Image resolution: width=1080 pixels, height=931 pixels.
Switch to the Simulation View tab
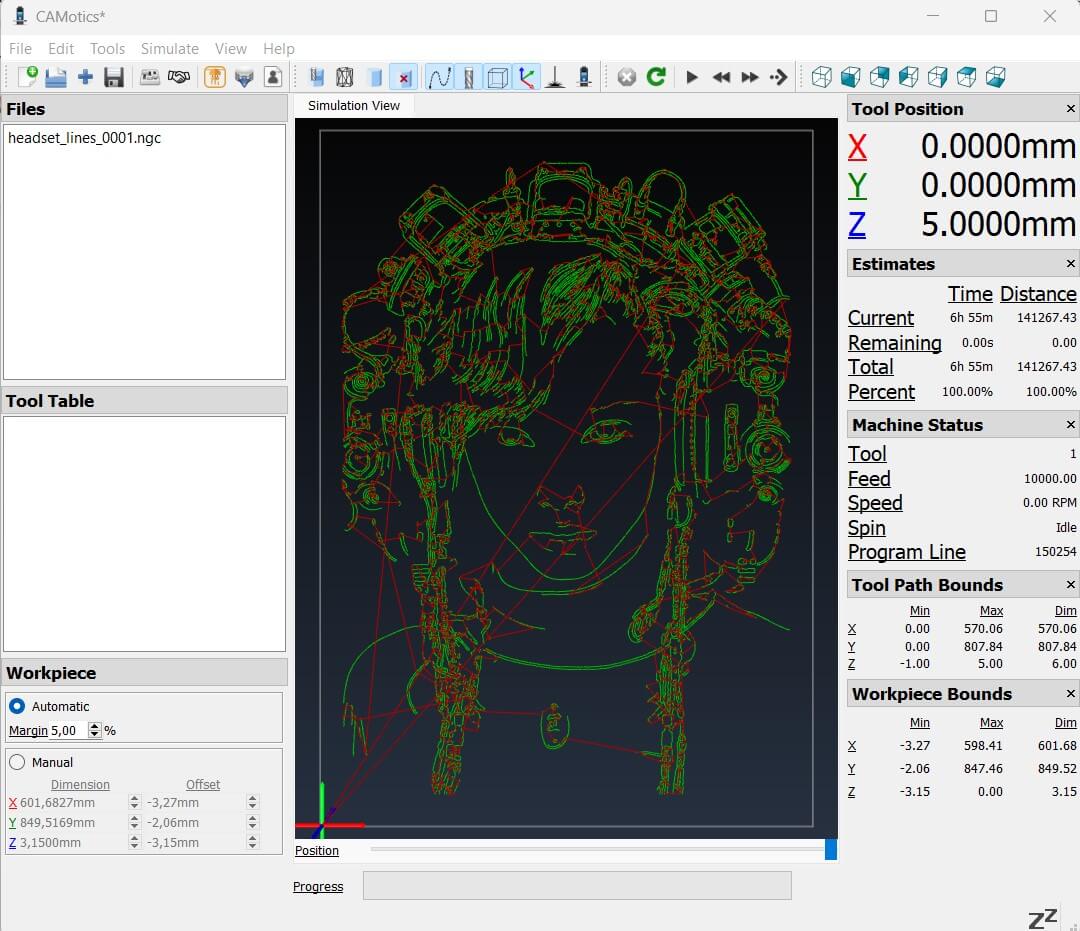(353, 105)
